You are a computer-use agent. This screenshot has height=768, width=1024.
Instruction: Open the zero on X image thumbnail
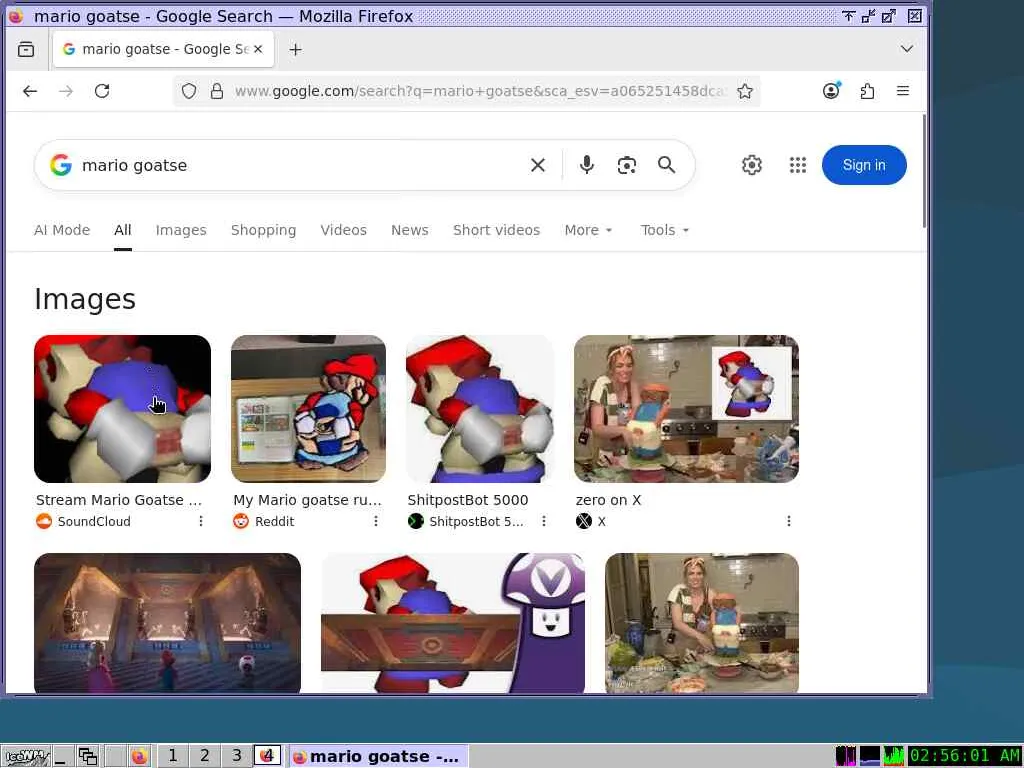tap(686, 409)
